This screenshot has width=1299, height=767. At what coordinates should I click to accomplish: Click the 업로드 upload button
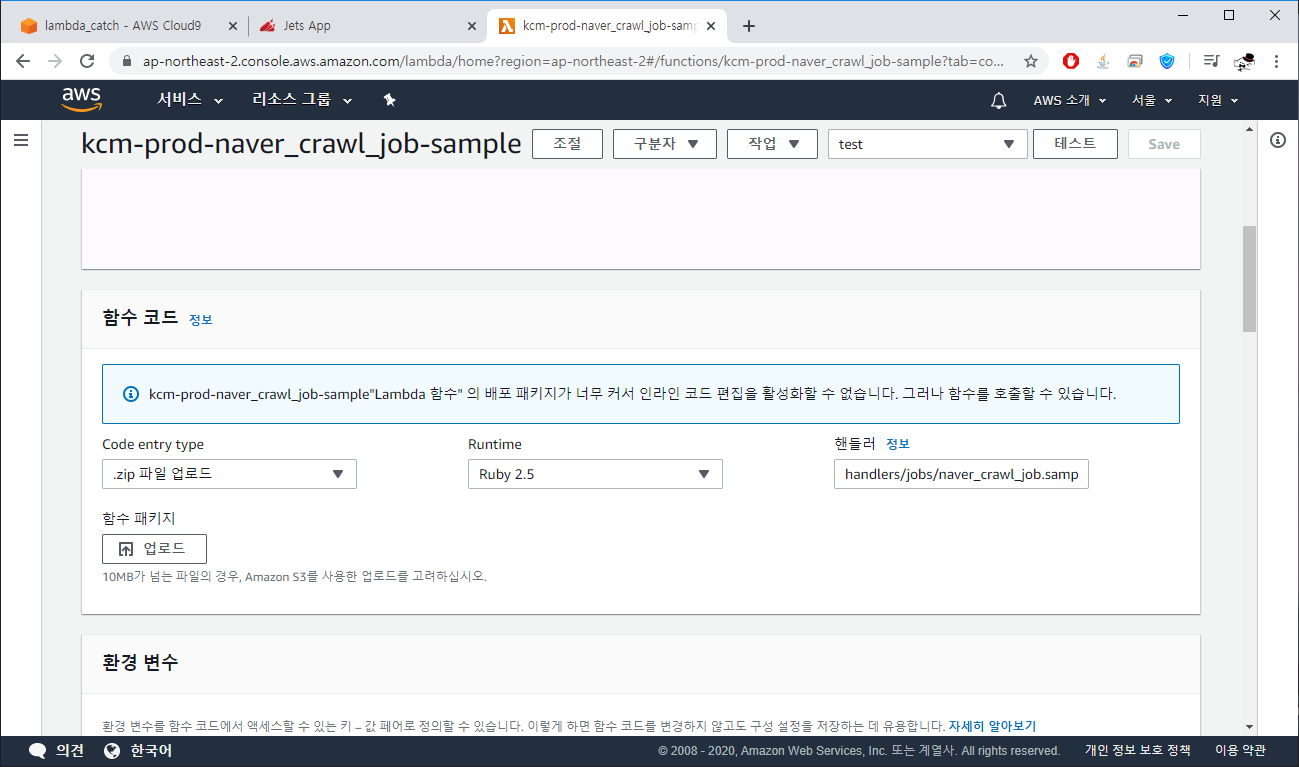(x=154, y=549)
